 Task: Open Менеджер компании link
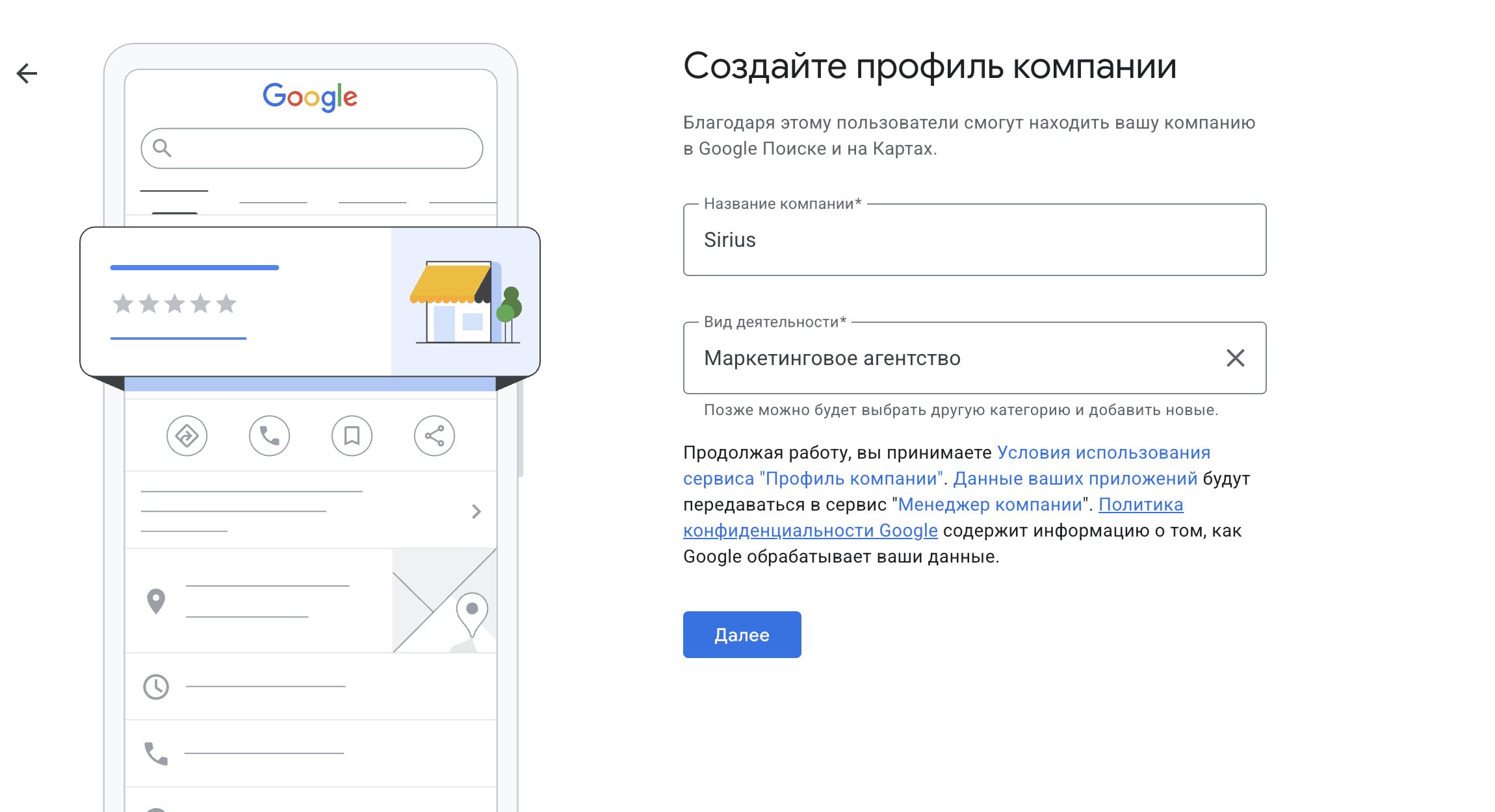[x=990, y=505]
